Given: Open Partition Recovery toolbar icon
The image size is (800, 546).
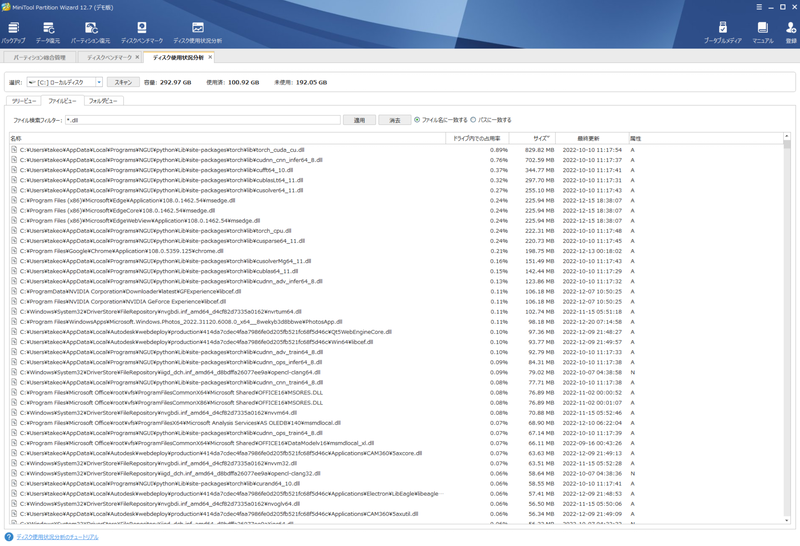Looking at the screenshot, I should click(x=91, y=32).
